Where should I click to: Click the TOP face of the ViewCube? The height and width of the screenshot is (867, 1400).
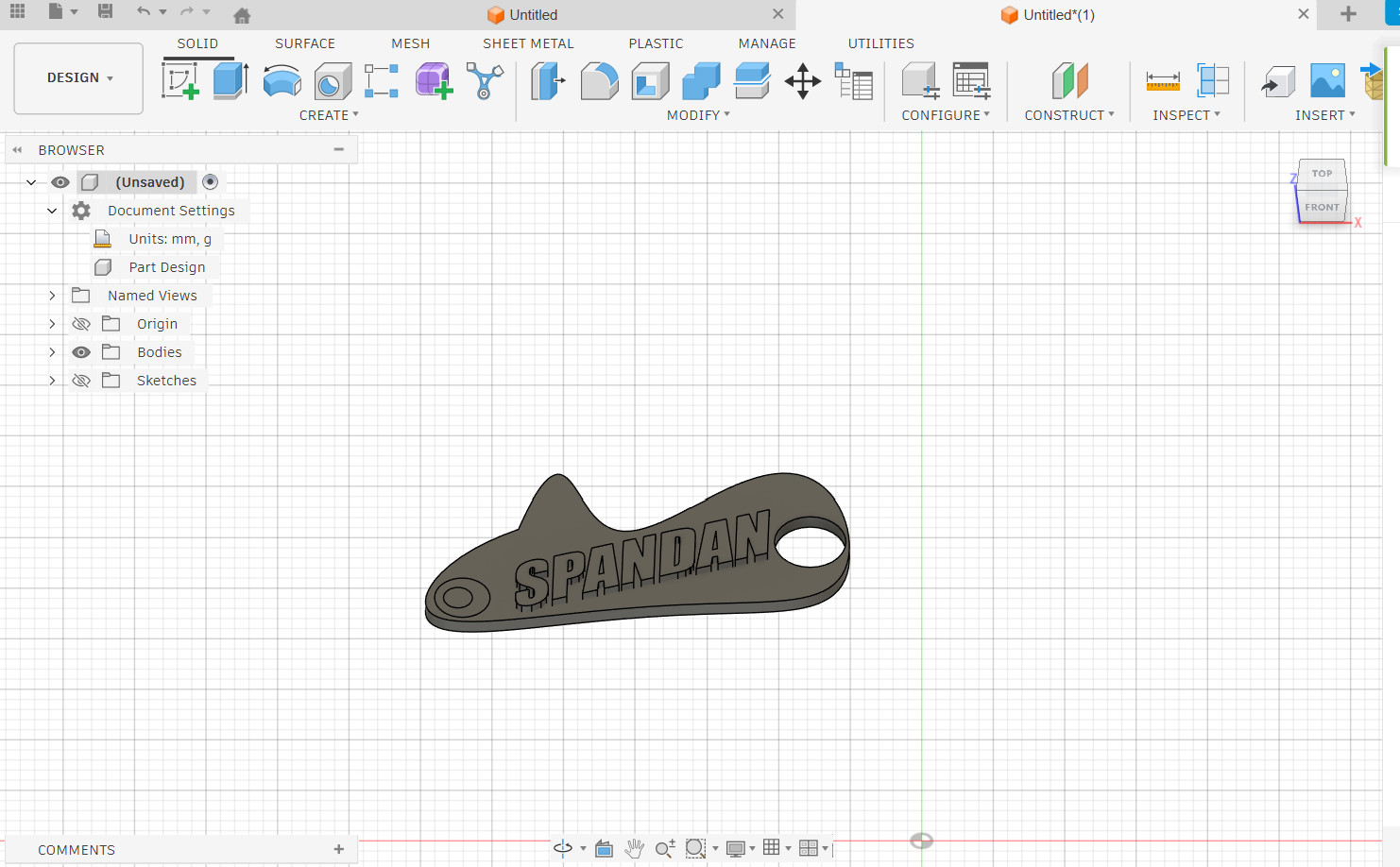(1322, 174)
